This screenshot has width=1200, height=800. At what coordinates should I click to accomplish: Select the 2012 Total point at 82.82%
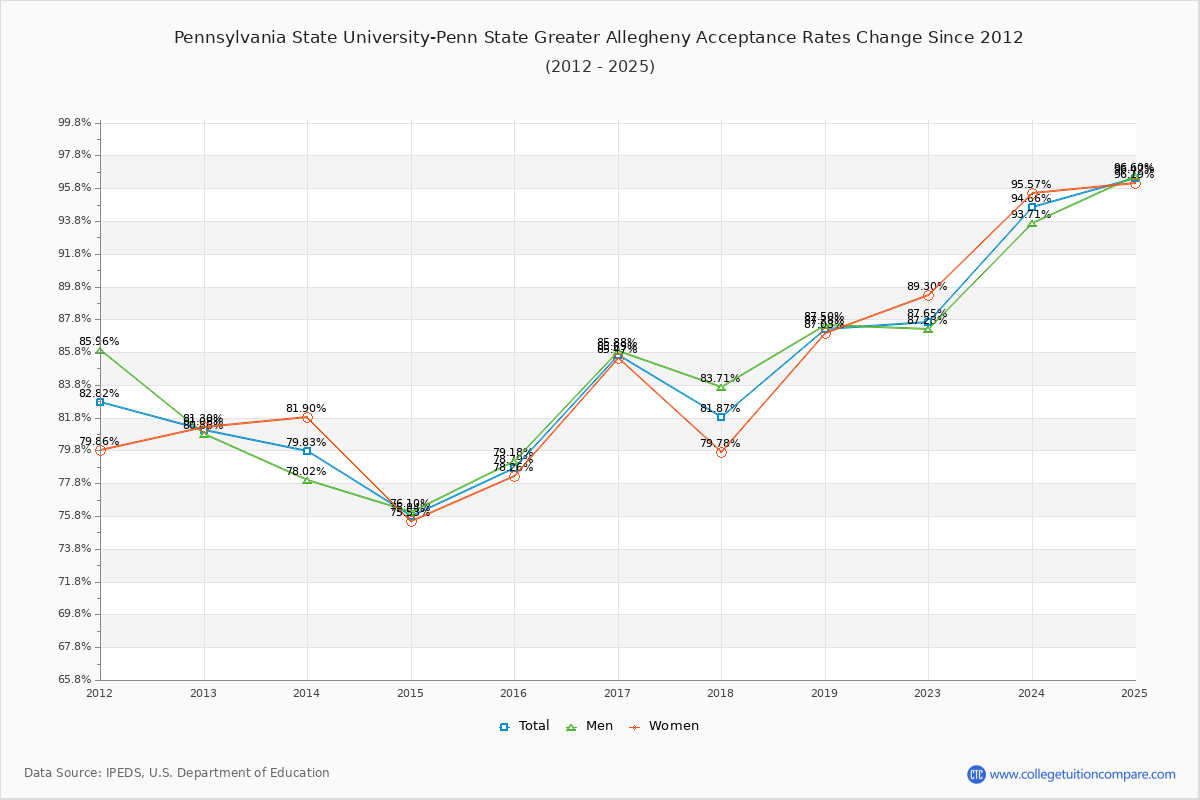100,401
